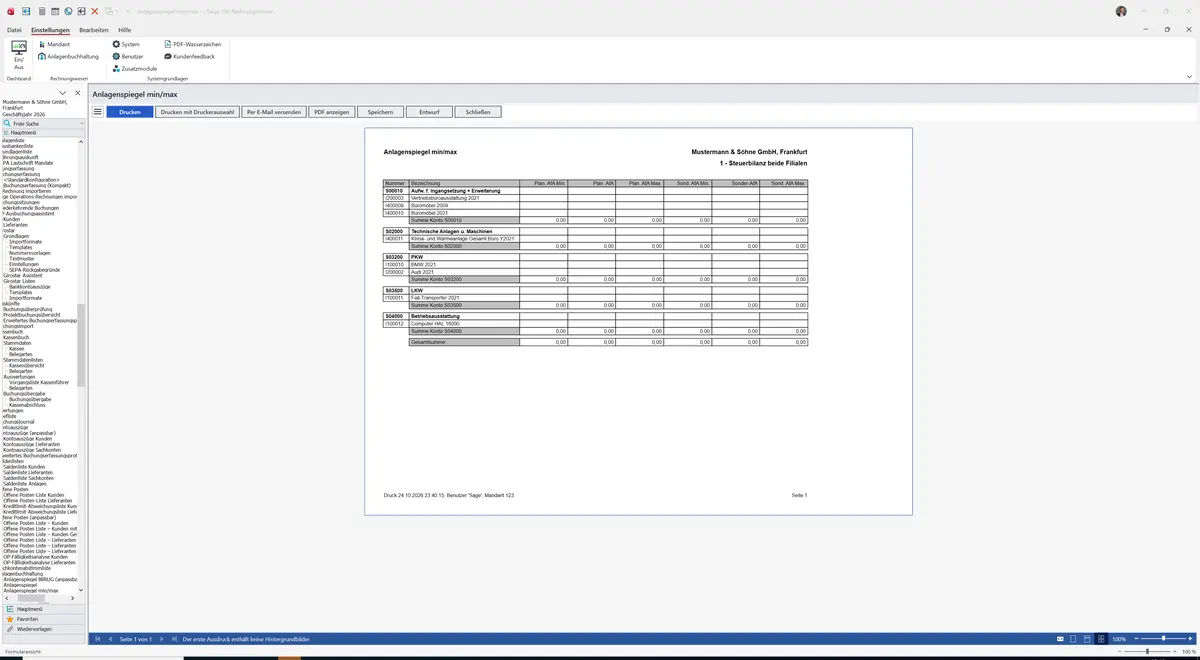This screenshot has width=1200, height=660.
Task: Collapse the ribbon with chevron
Action: tap(1189, 77)
